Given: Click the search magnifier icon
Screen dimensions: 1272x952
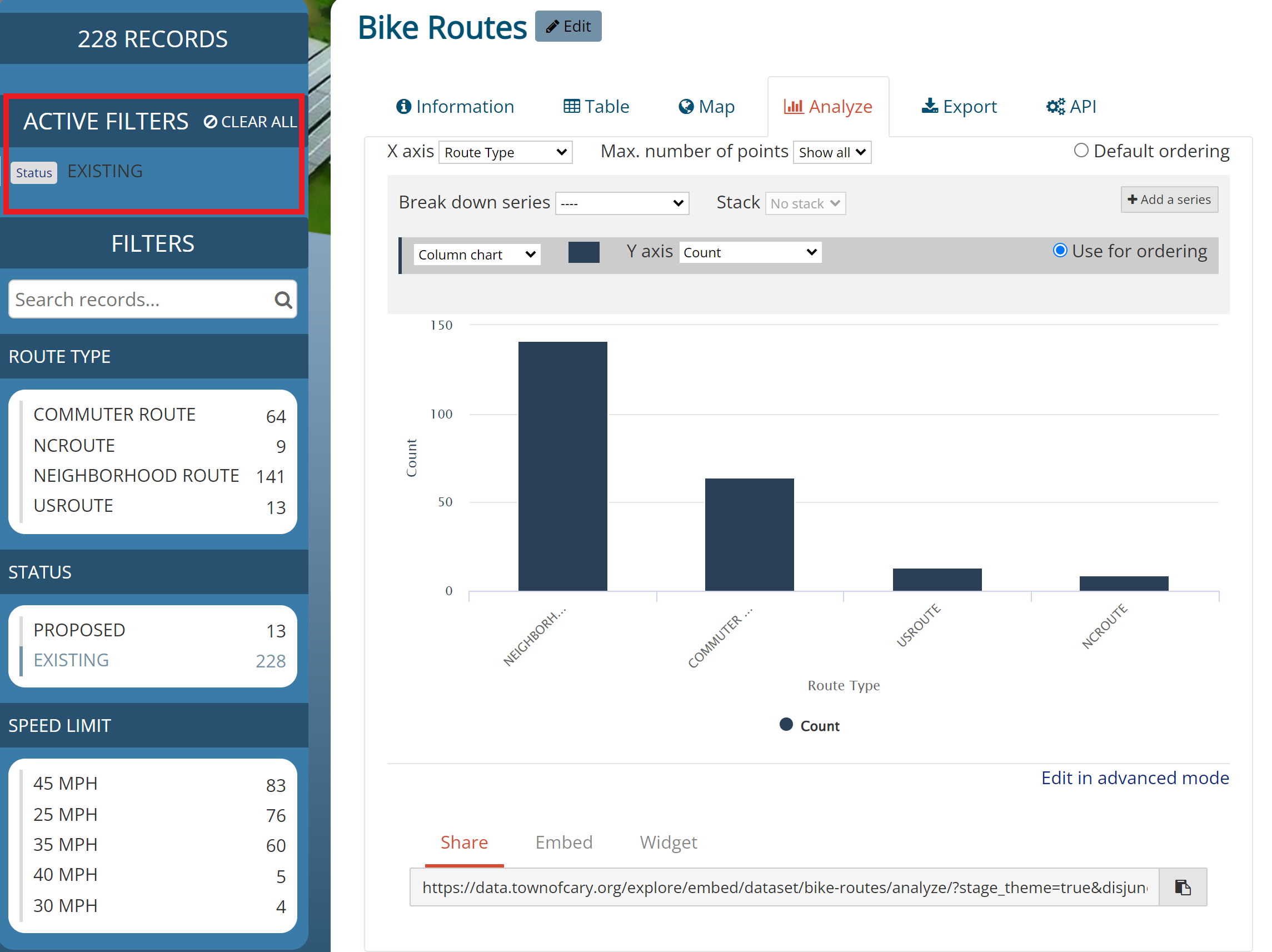Looking at the screenshot, I should click(x=282, y=299).
